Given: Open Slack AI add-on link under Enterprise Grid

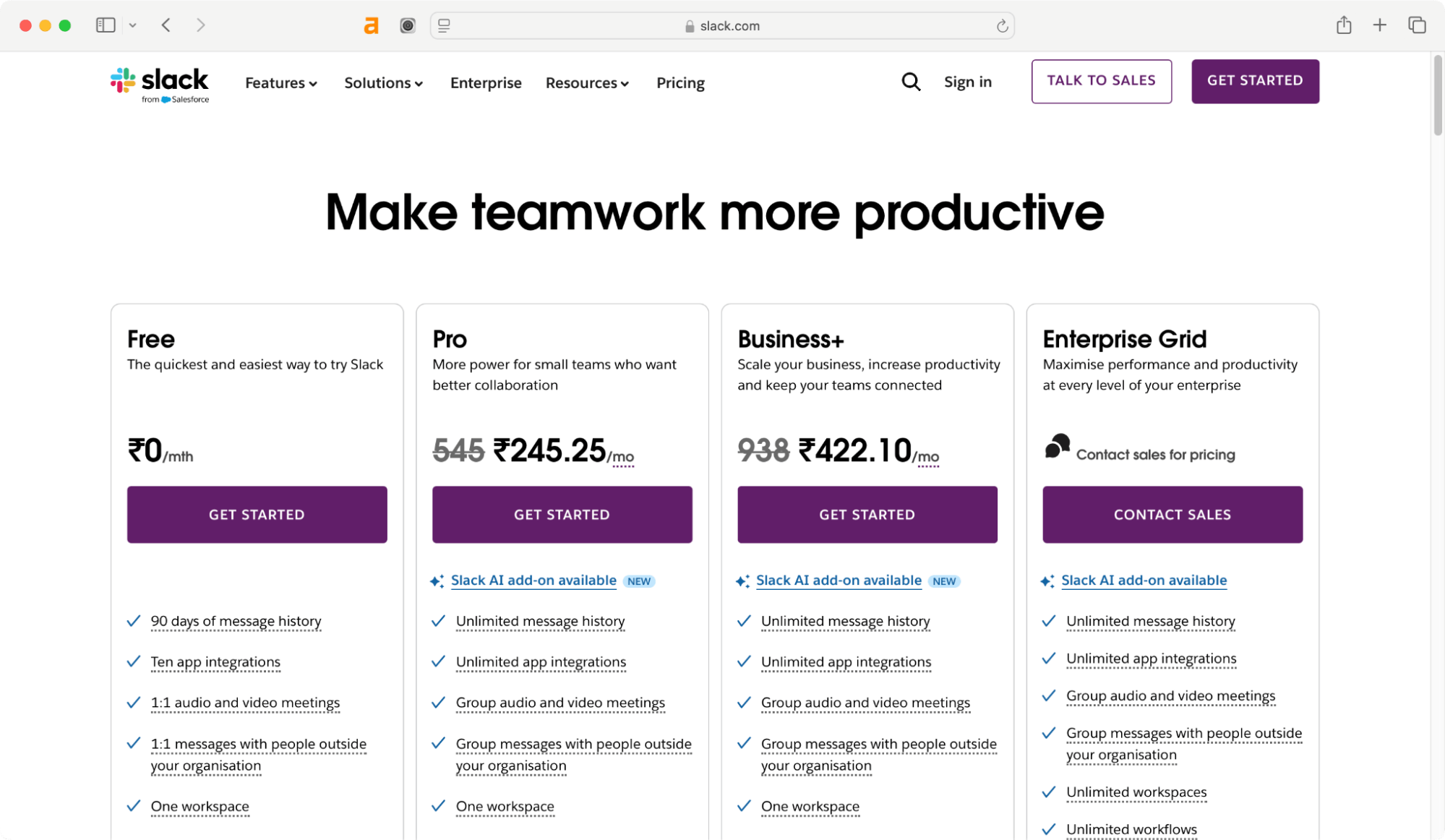Looking at the screenshot, I should [x=1144, y=580].
